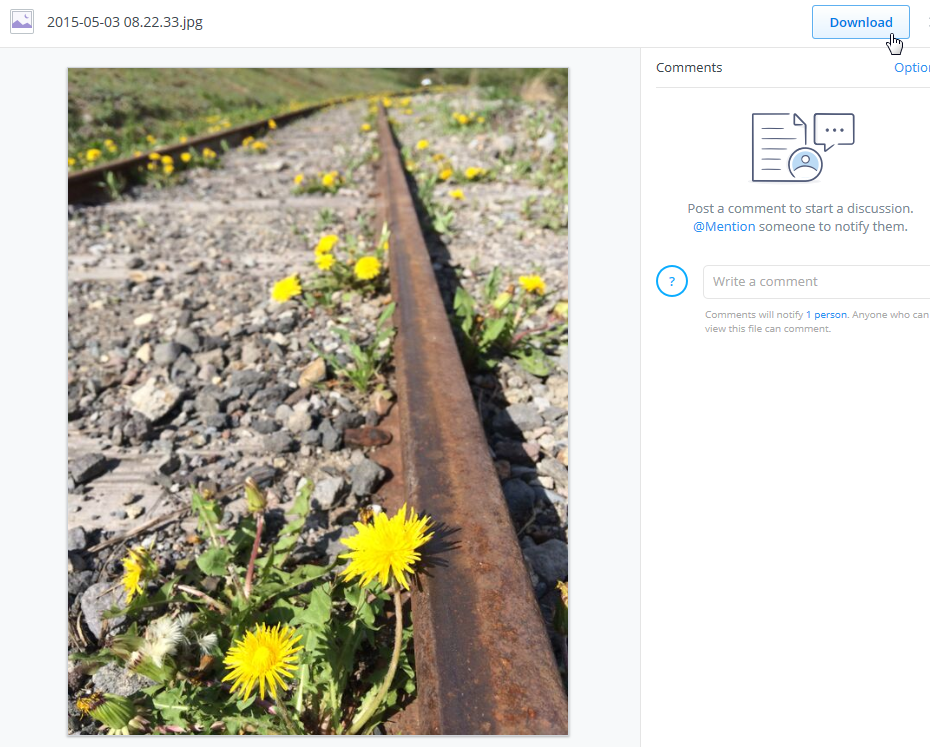Click 'Post a comment to start a discussion' text
Image resolution: width=930 pixels, height=747 pixels.
pos(799,209)
